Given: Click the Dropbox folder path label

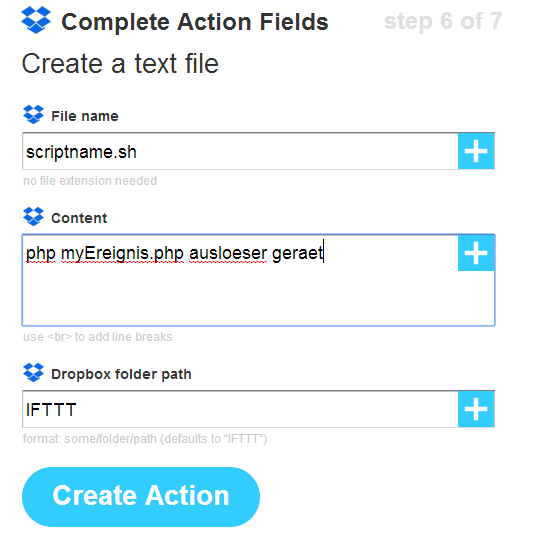Looking at the screenshot, I should [x=121, y=374].
